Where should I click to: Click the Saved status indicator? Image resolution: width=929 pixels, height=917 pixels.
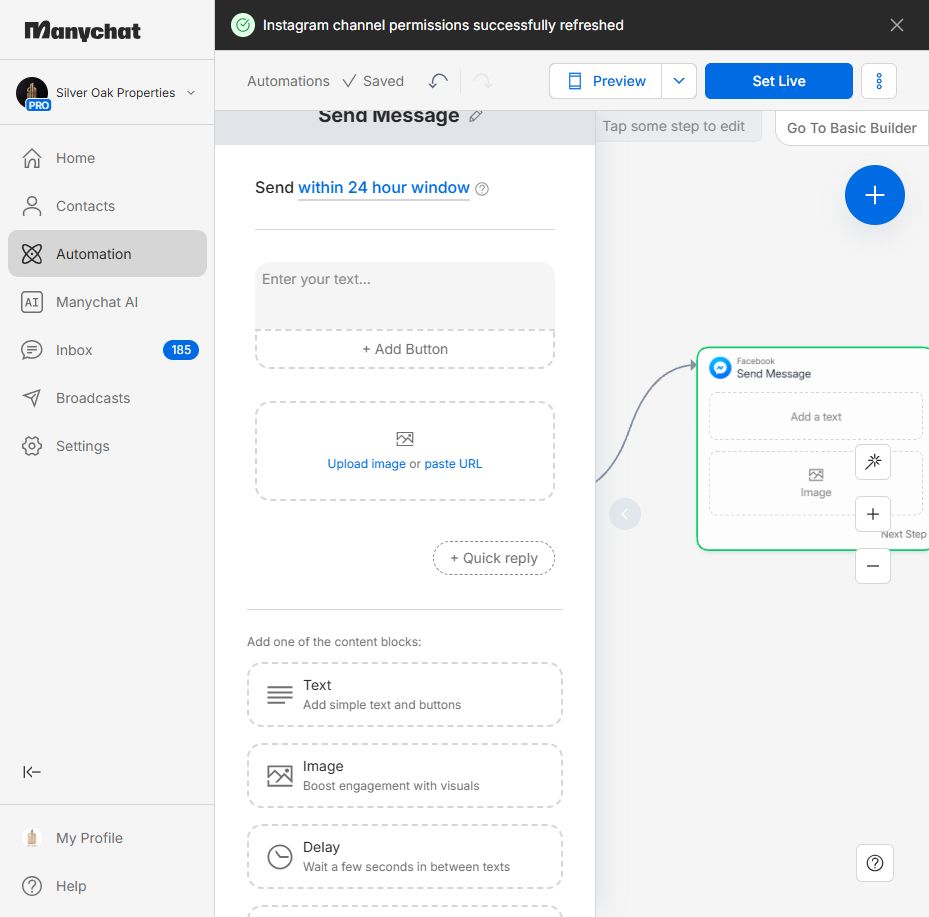coord(374,81)
